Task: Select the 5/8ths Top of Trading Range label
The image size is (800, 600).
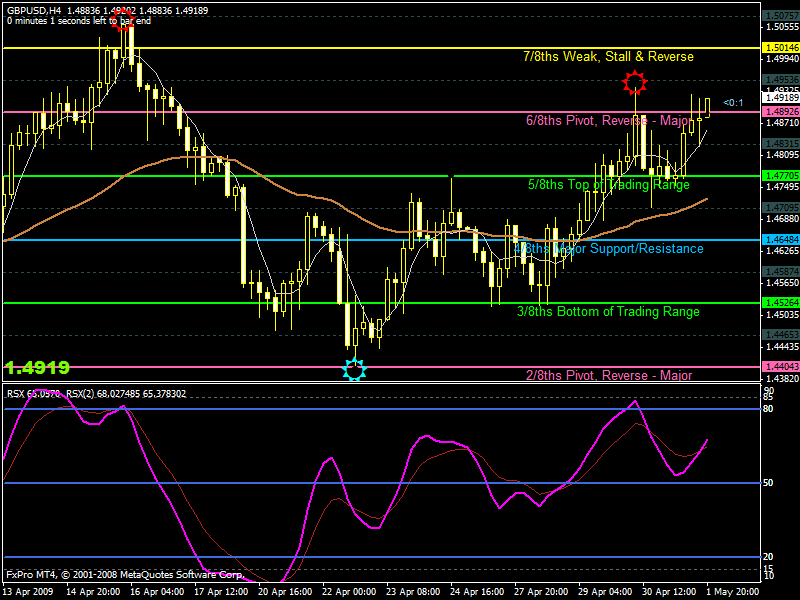Action: tap(609, 185)
